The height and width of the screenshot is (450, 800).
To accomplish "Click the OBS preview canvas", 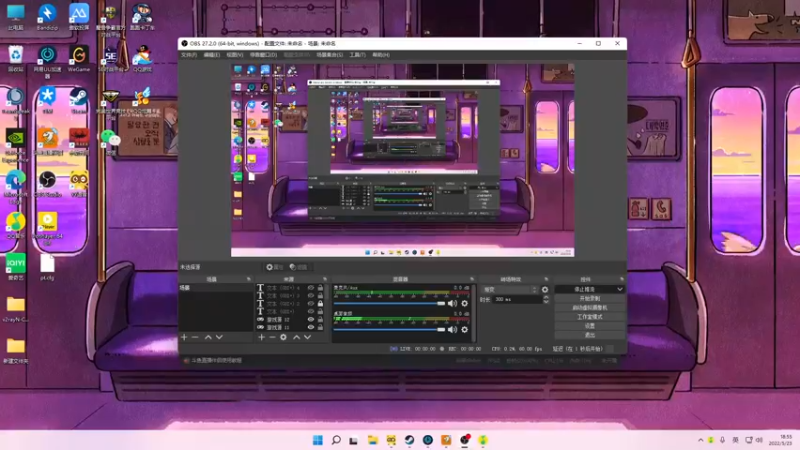I will (x=403, y=160).
